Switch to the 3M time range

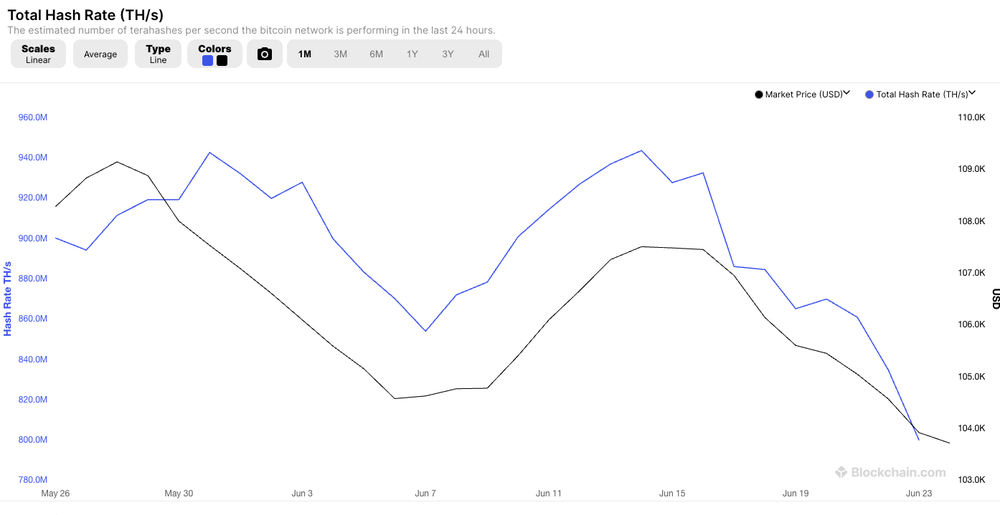click(x=341, y=54)
